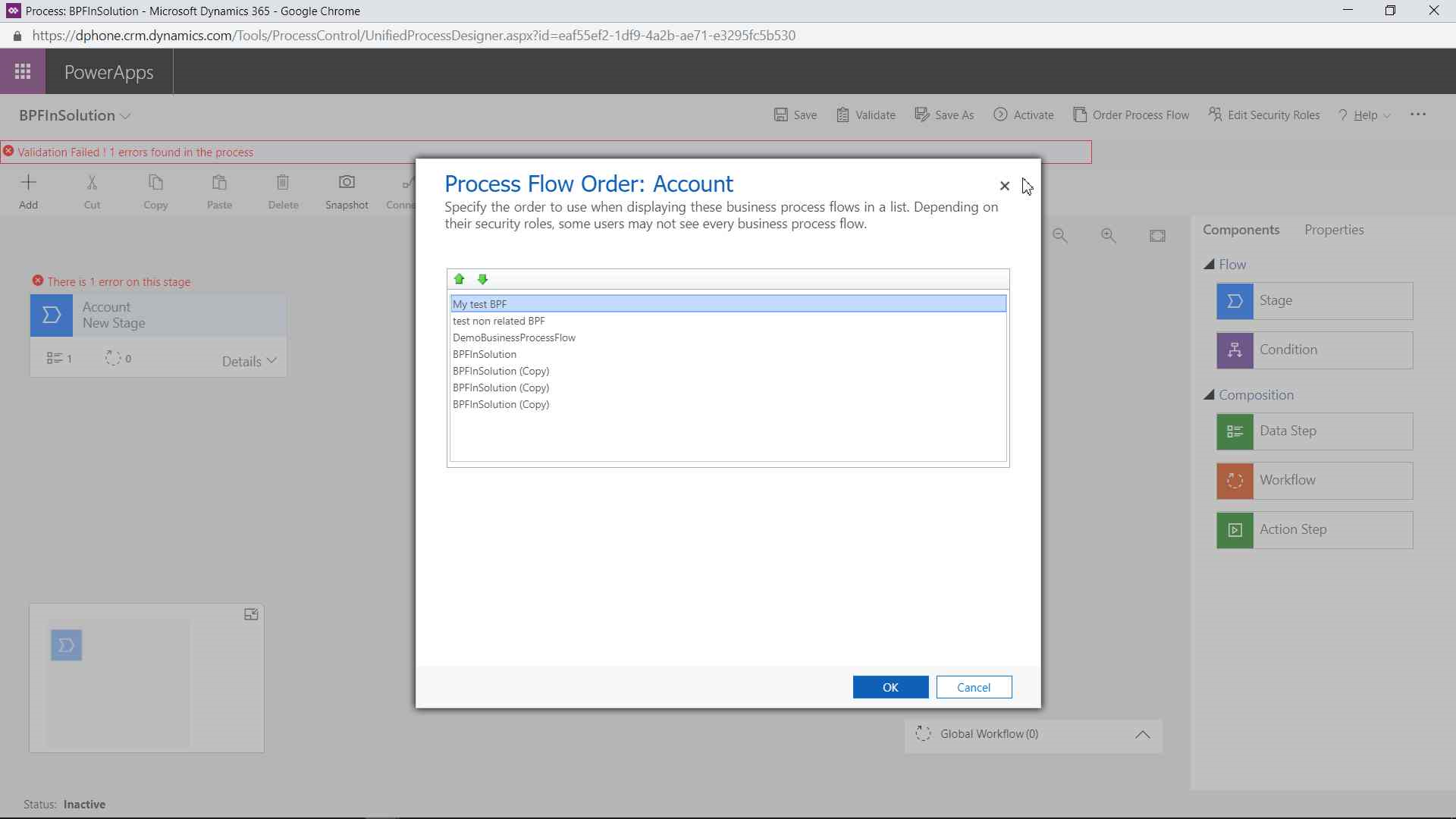Select the Condition component icon
The image size is (1456, 819).
(x=1235, y=350)
